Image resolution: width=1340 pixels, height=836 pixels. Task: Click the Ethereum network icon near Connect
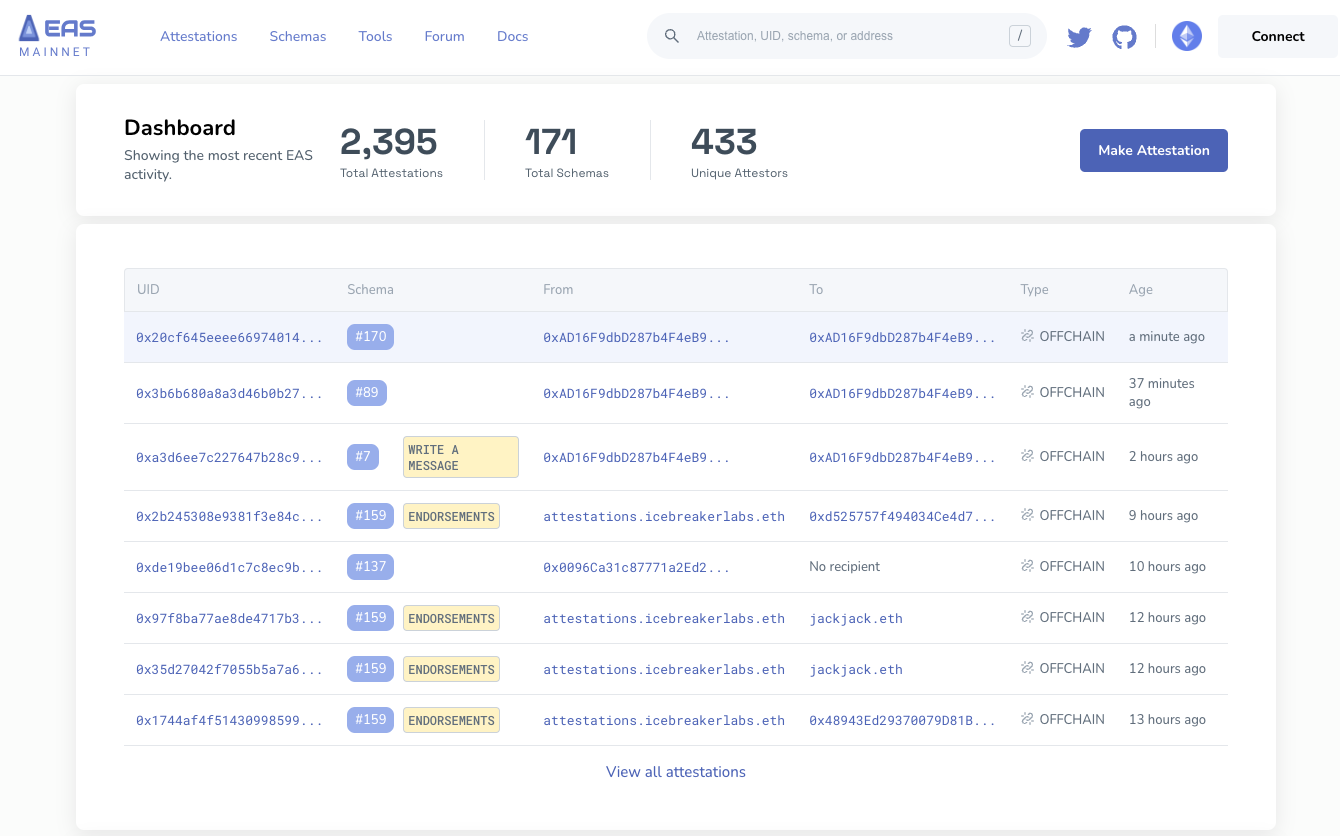1187,36
